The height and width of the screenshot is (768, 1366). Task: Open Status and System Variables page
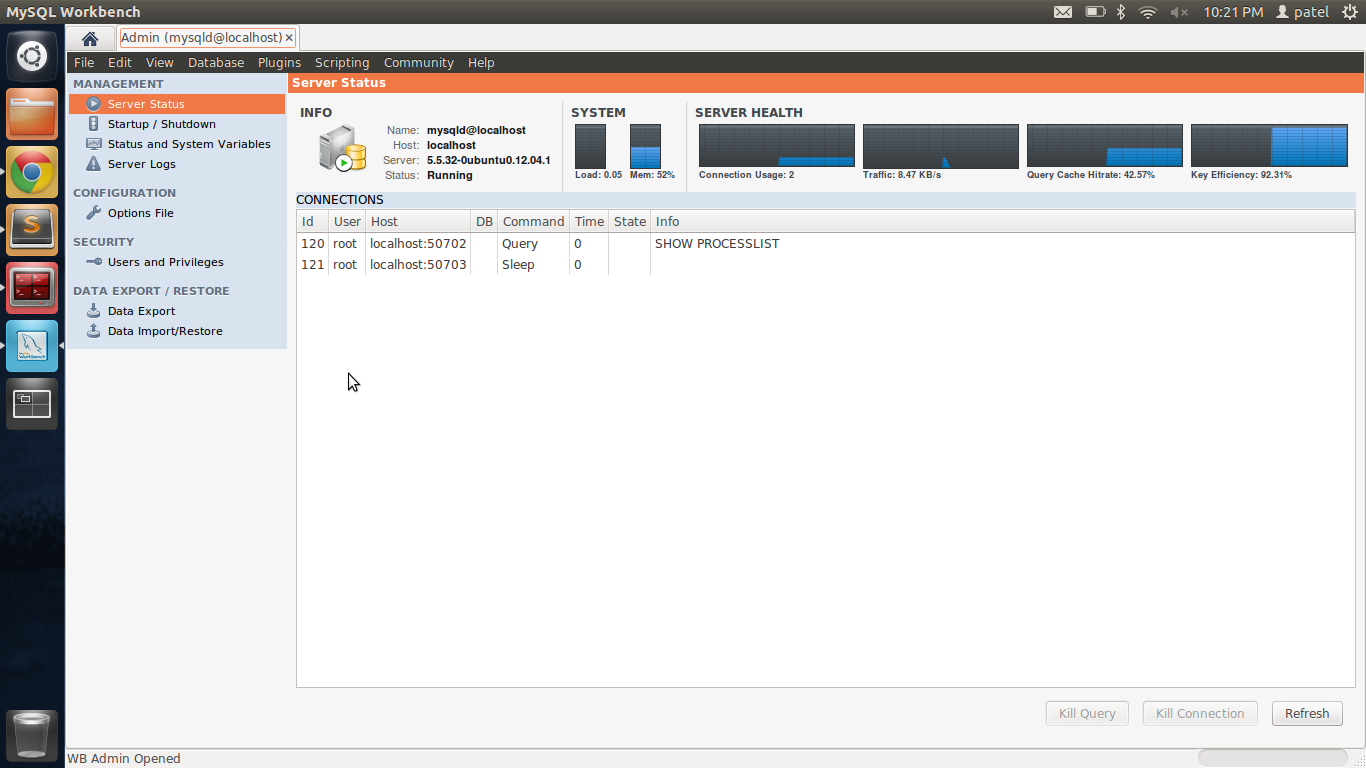(189, 144)
